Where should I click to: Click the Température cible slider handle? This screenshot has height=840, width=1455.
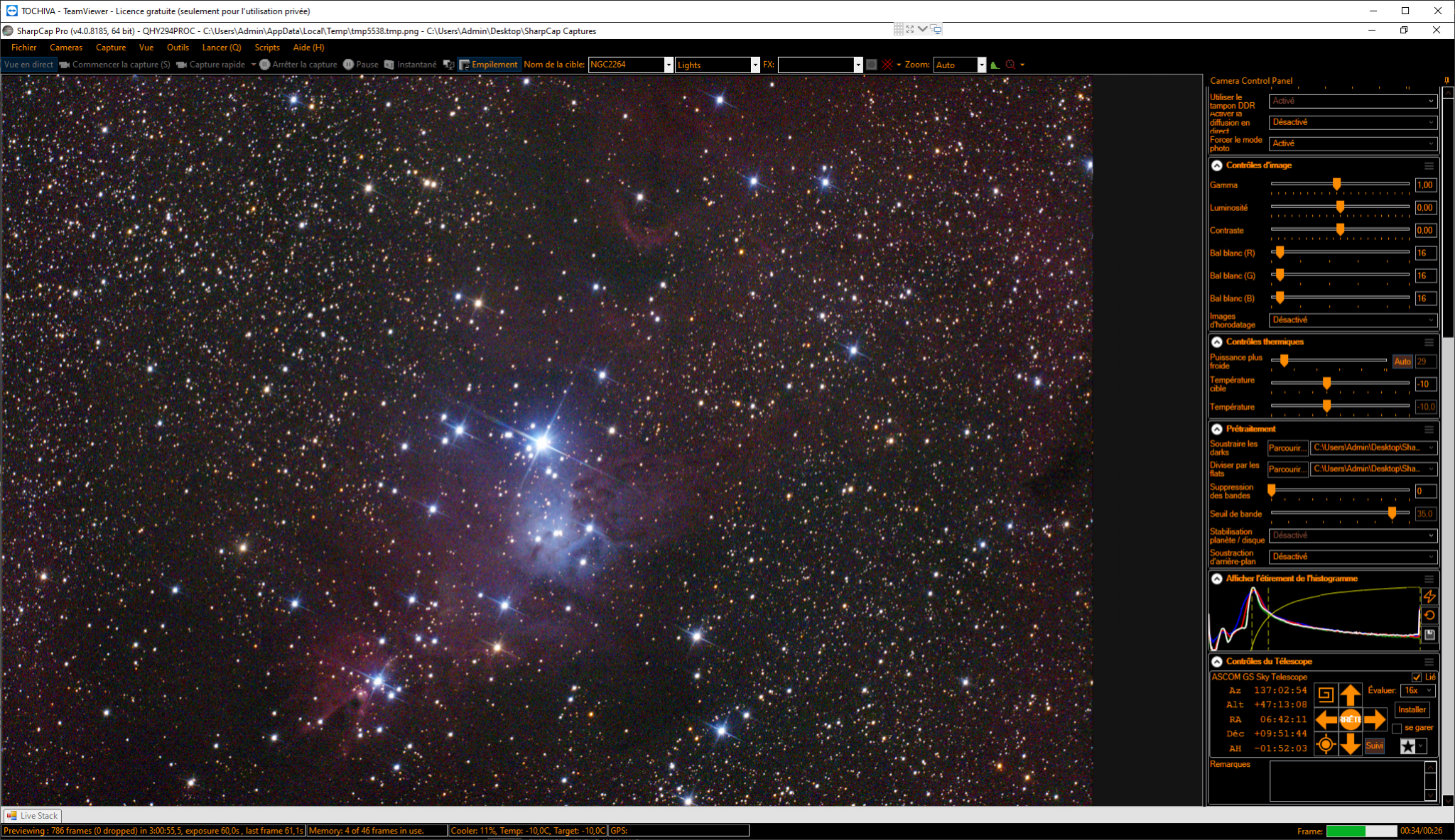coord(1326,384)
